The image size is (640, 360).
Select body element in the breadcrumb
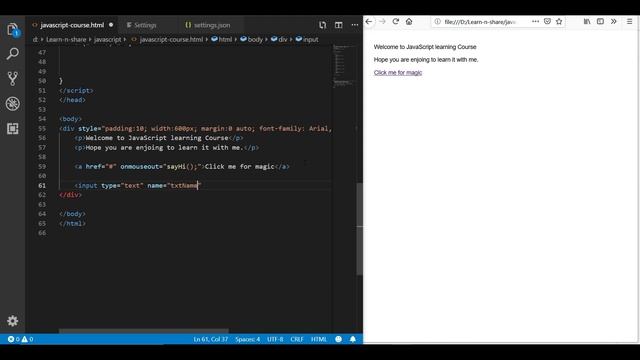click(255, 40)
